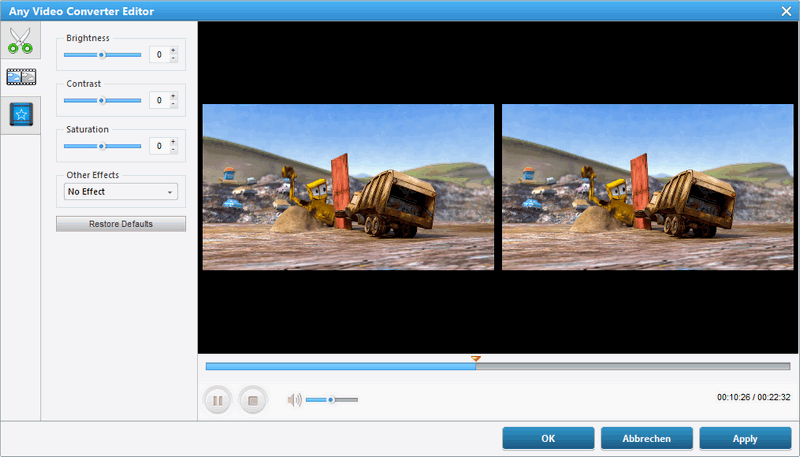Increase Contrast with the plus stepper
800x457 pixels.
173,96
